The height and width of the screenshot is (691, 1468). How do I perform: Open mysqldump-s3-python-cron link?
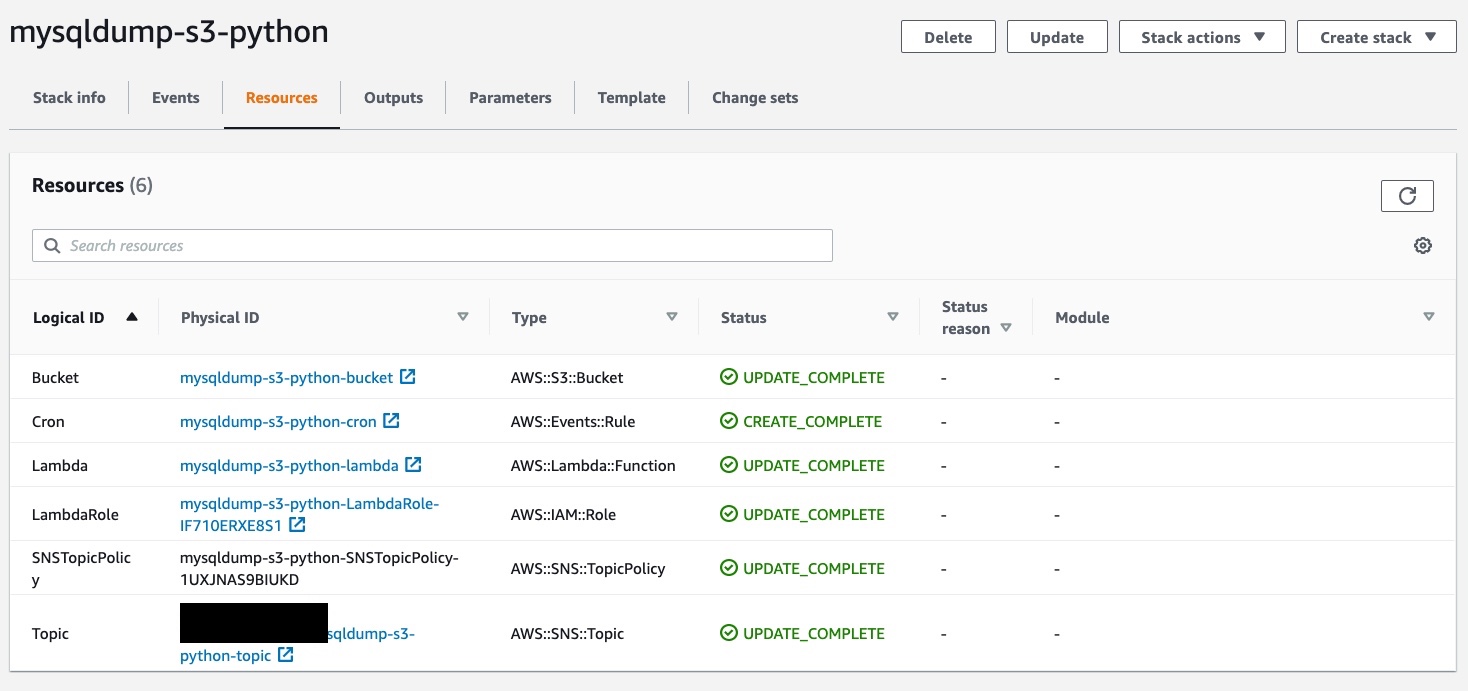pyautogui.click(x=278, y=422)
